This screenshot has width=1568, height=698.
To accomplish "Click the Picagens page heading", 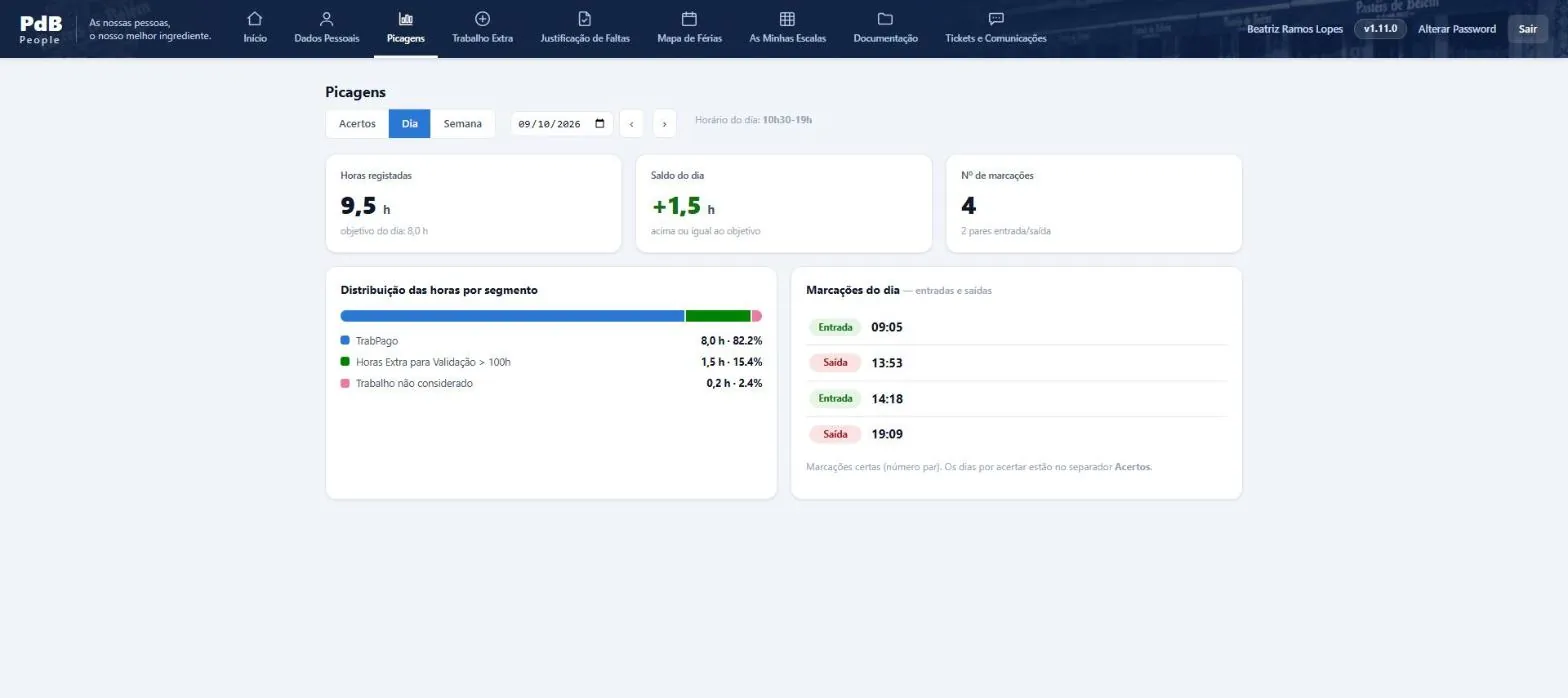I will pyautogui.click(x=355, y=92).
